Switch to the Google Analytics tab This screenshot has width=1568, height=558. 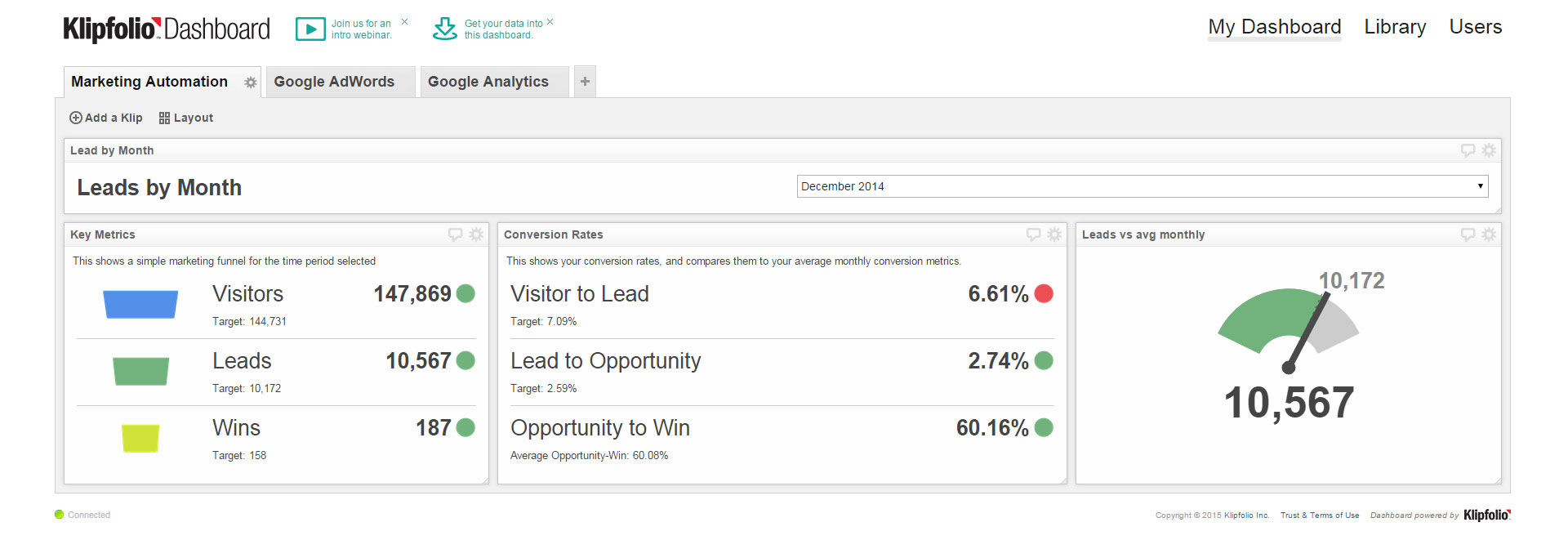(x=487, y=82)
